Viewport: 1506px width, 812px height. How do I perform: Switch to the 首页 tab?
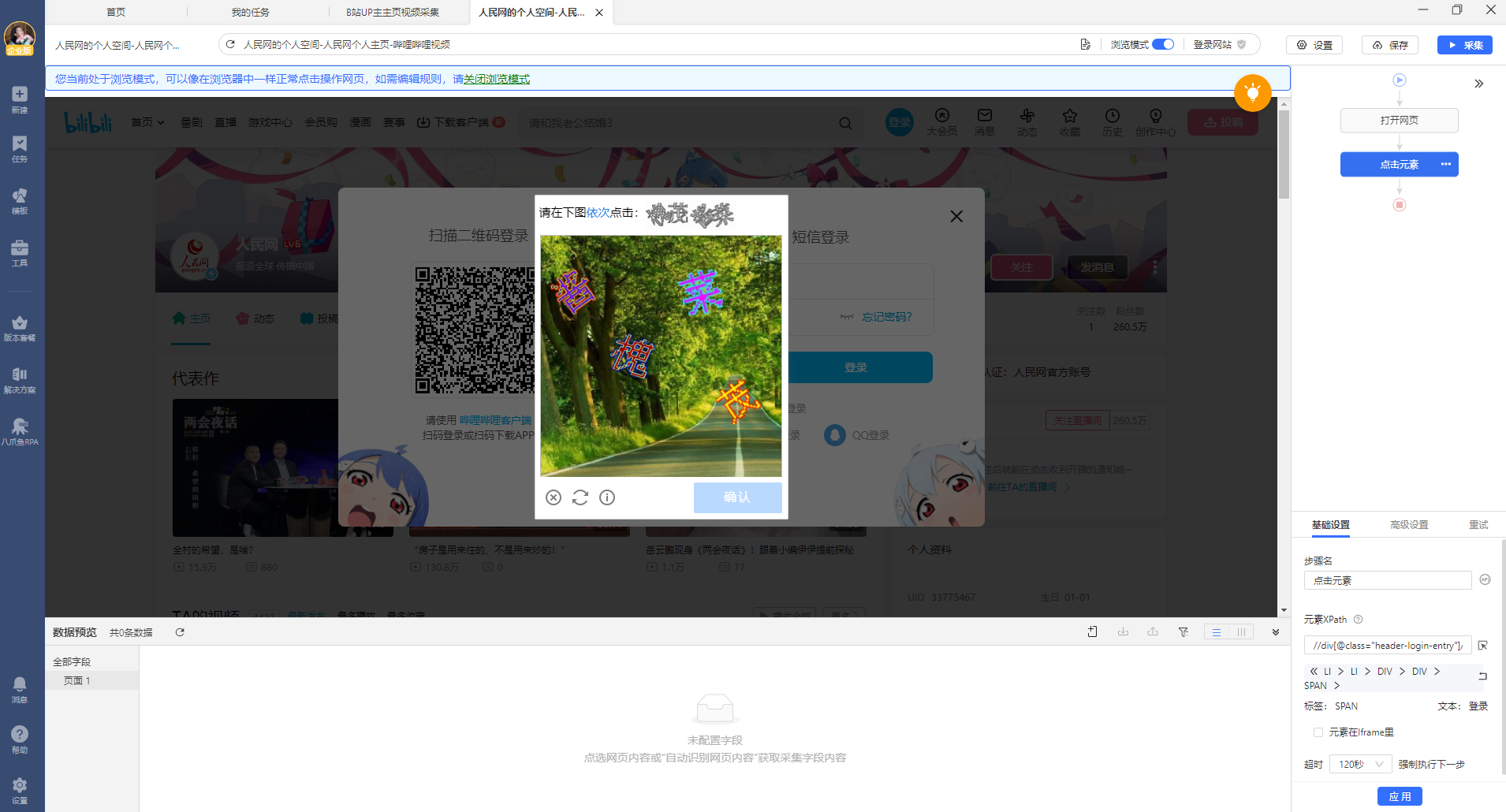[x=116, y=12]
